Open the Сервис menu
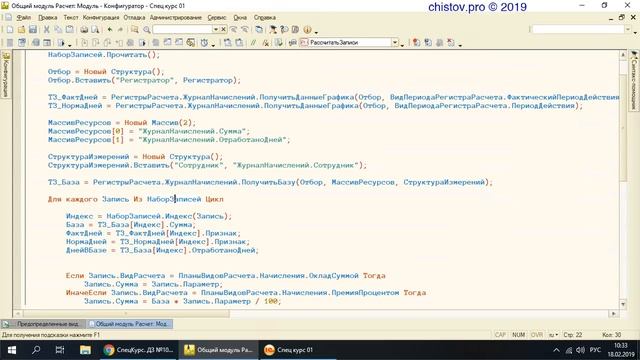This screenshot has width=640, height=360. 217,18
